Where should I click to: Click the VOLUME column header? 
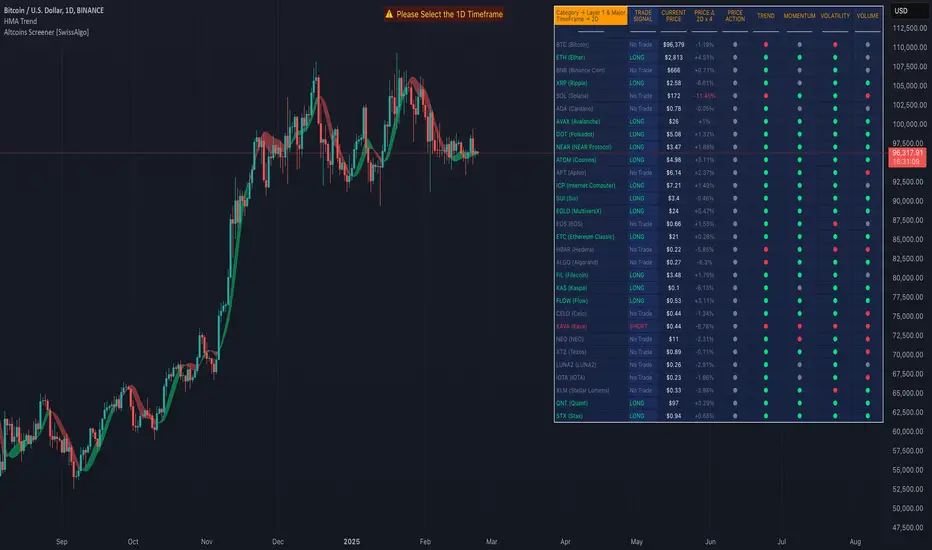coord(867,15)
